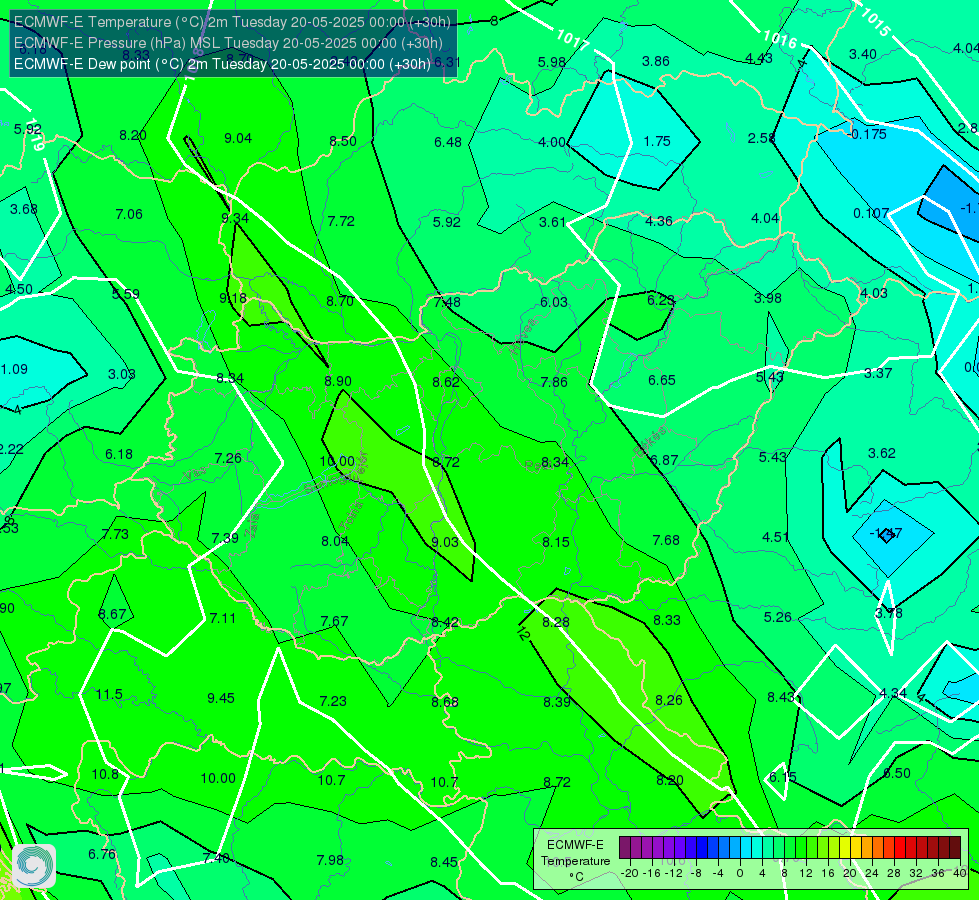Click the 7.68 temperature value
This screenshot has height=900, width=979.
click(x=666, y=540)
